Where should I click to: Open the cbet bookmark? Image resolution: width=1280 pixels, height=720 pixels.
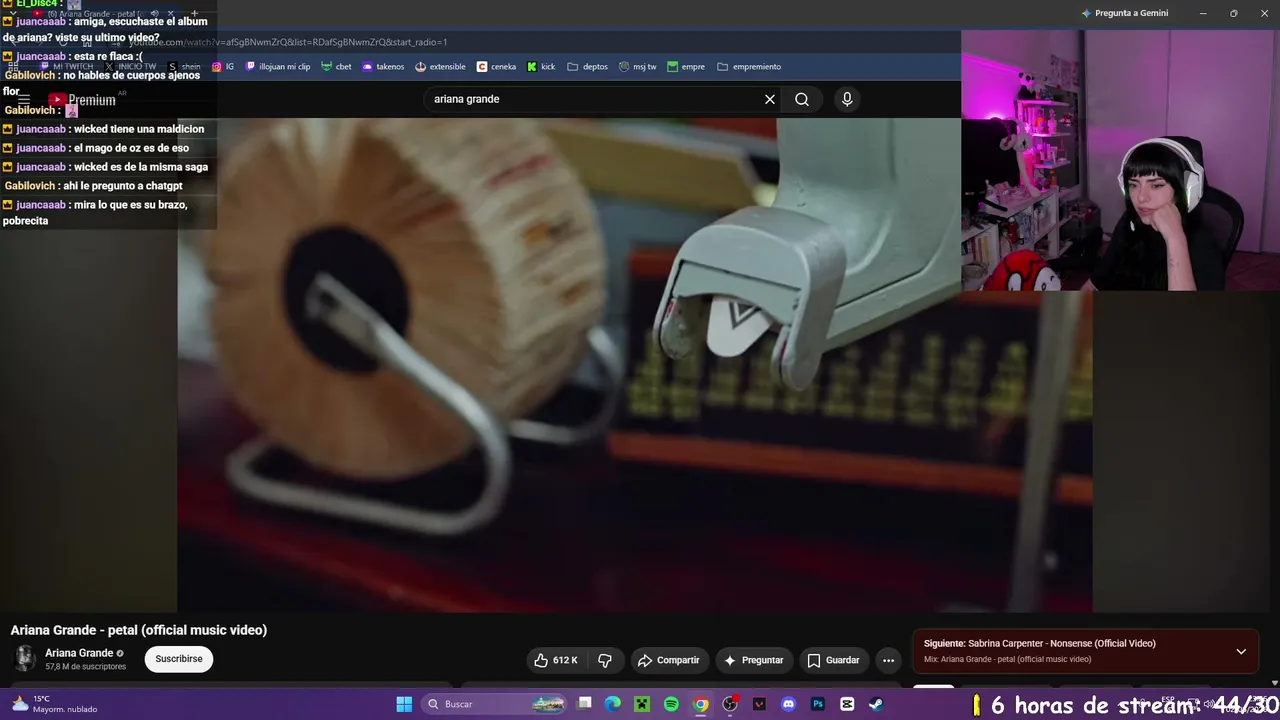click(x=336, y=67)
